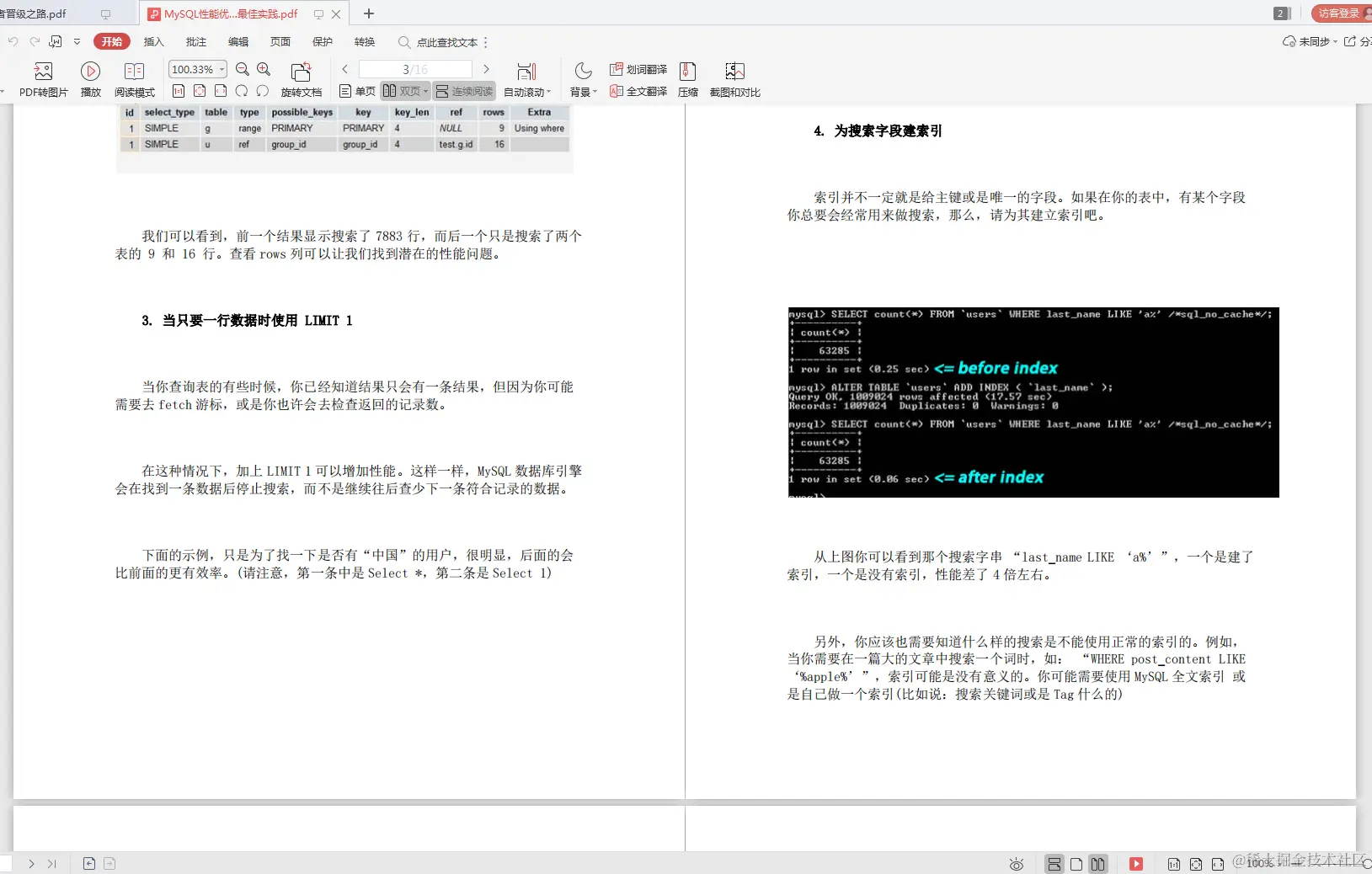The image size is (1372, 874).
Task: Toggle eye-protection mode in status bar
Action: tap(1016, 864)
